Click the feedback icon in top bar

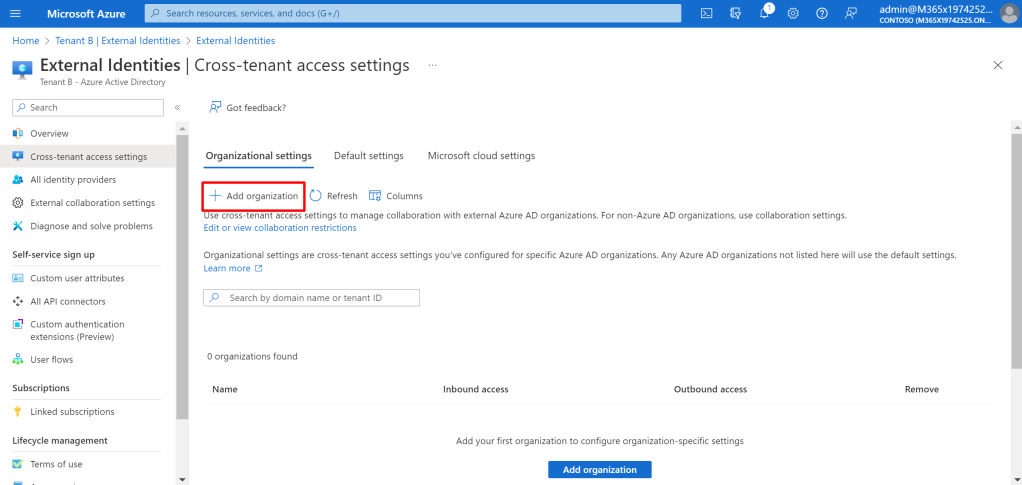[851, 13]
